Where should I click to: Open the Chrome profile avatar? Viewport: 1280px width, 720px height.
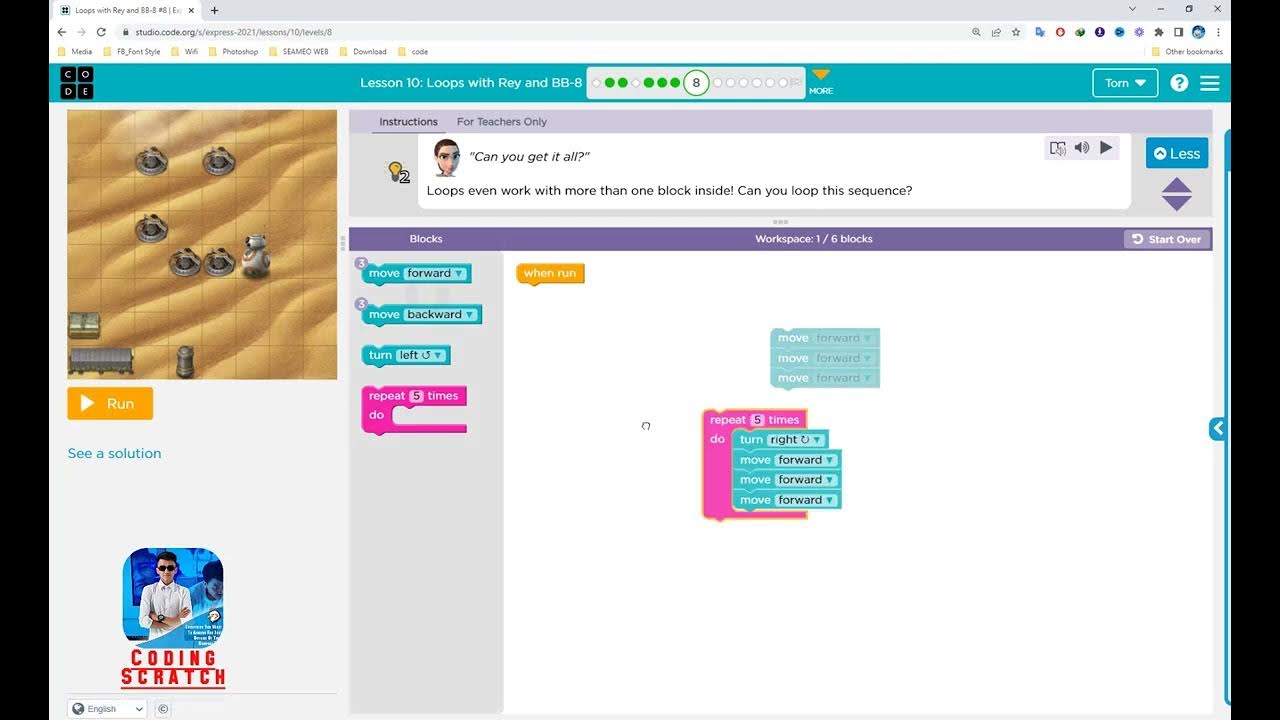1198,32
